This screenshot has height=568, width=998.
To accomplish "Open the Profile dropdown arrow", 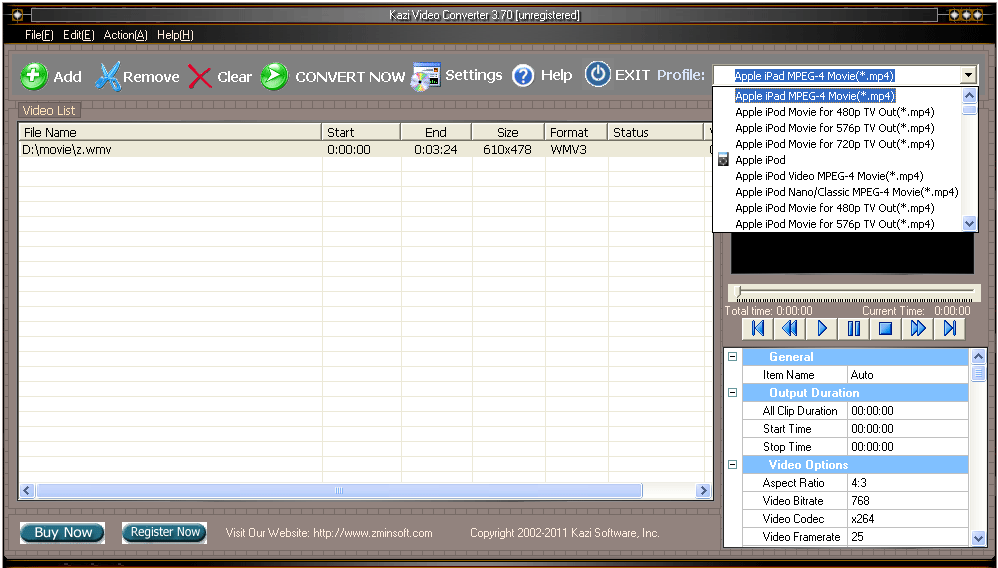I will [x=968, y=75].
